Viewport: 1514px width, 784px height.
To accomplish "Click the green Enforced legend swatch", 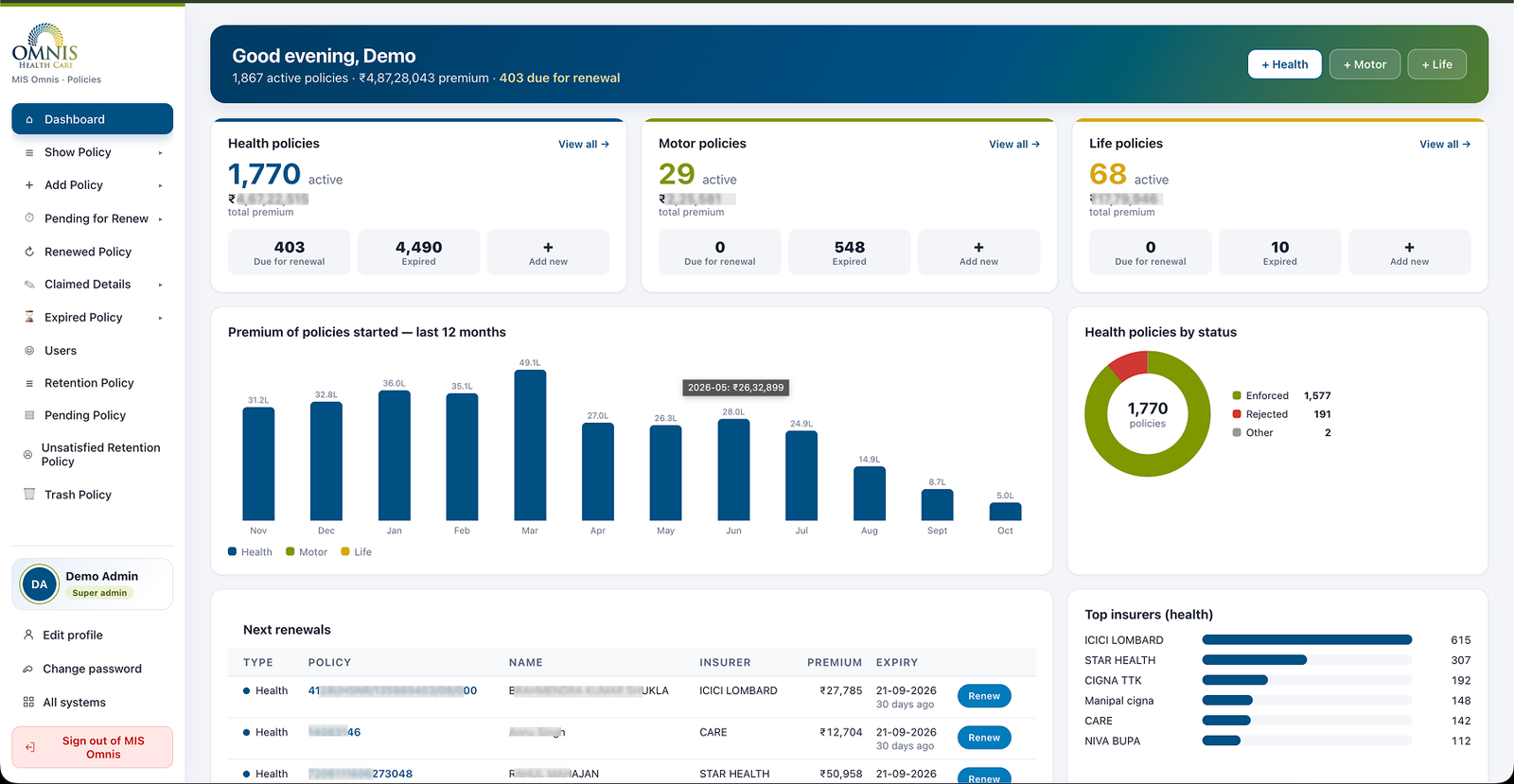I will (x=1237, y=396).
